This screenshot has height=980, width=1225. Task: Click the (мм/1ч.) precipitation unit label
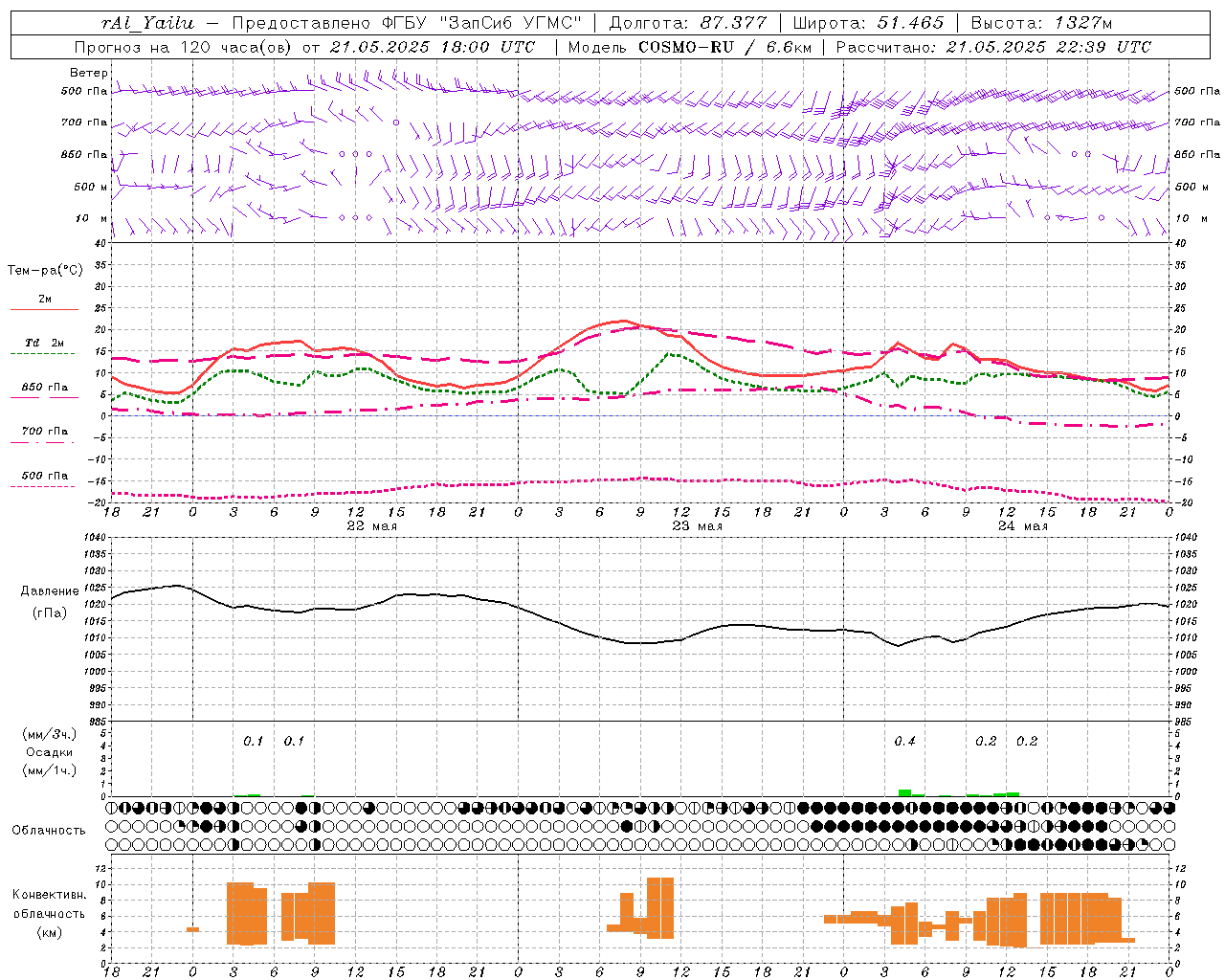50,770
